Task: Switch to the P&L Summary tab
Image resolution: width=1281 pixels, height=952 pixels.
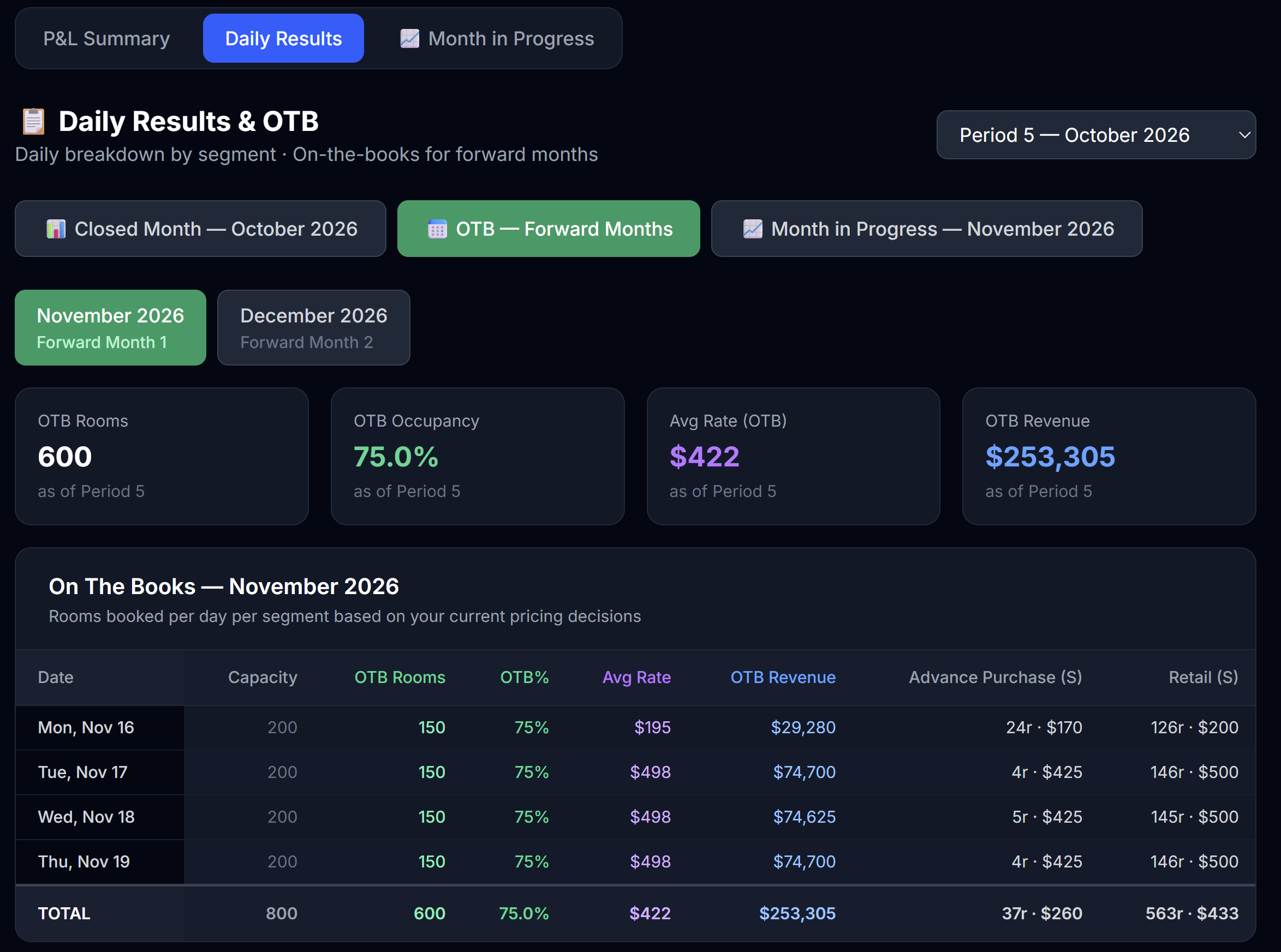Action: pos(106,39)
